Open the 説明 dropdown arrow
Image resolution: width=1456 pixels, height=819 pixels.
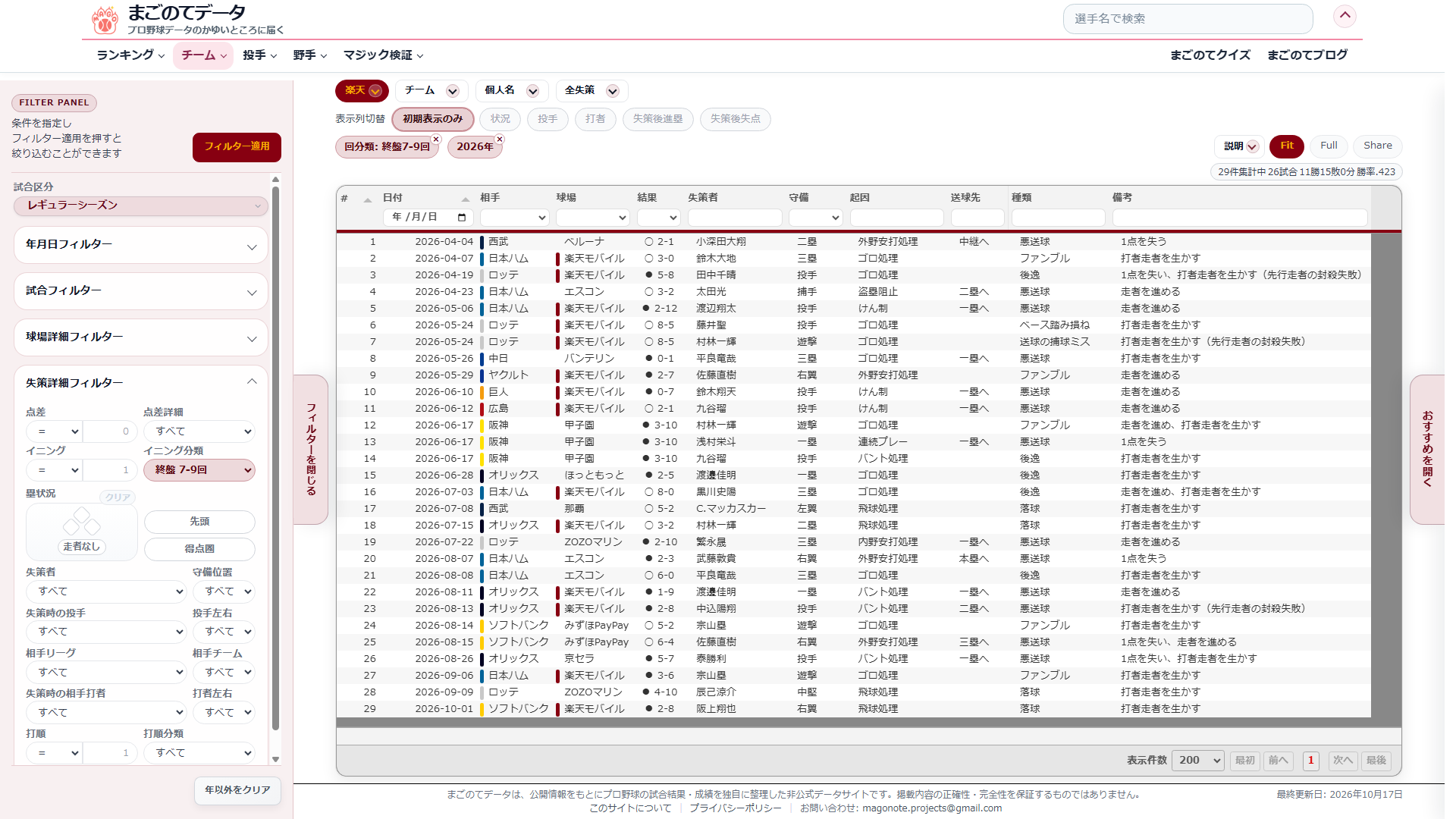(x=1252, y=146)
